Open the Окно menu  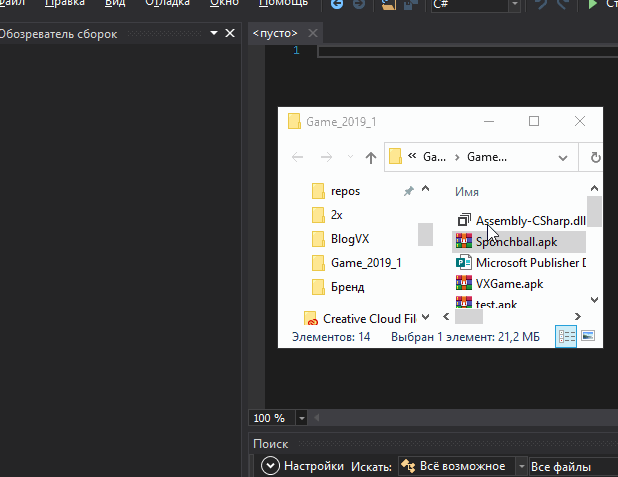pyautogui.click(x=224, y=3)
